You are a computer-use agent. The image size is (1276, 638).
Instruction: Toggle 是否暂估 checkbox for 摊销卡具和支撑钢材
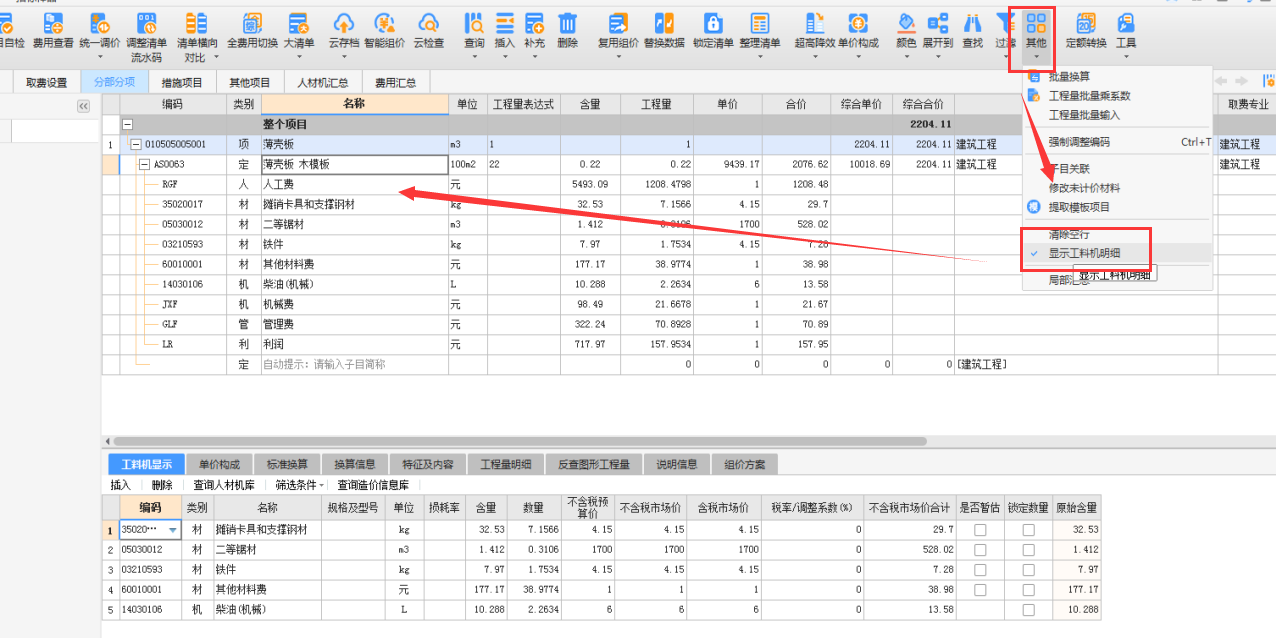[980, 530]
